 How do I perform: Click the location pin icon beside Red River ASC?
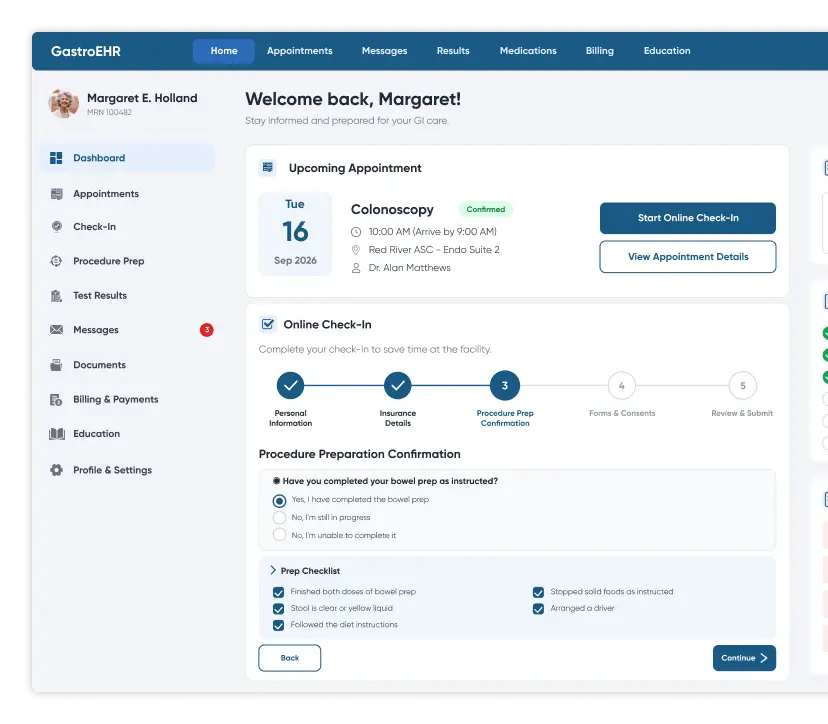pyautogui.click(x=356, y=250)
